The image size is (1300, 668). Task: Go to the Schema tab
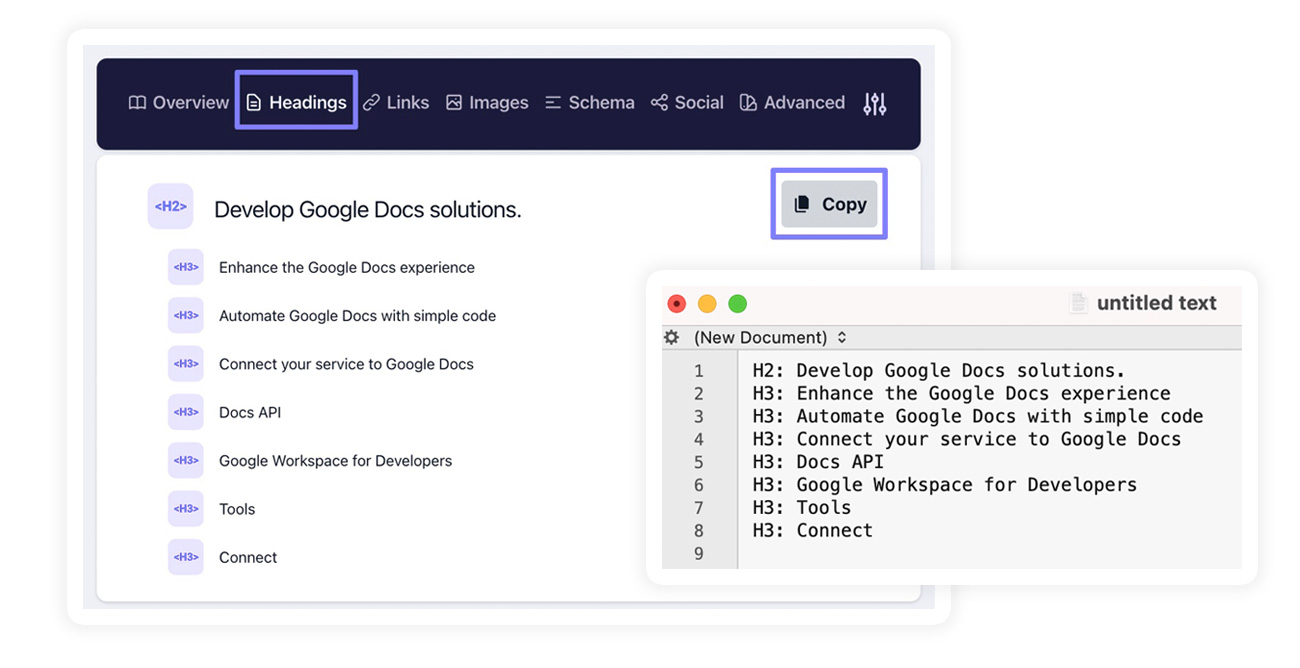coord(589,102)
